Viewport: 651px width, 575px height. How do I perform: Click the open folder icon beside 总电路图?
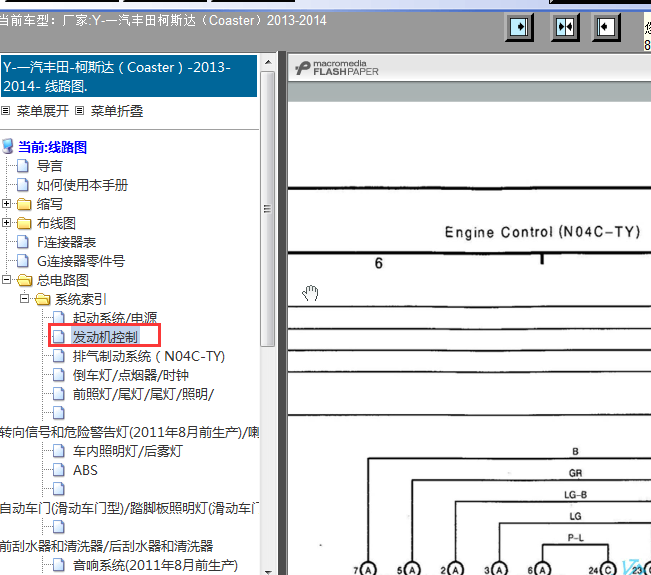point(24,280)
